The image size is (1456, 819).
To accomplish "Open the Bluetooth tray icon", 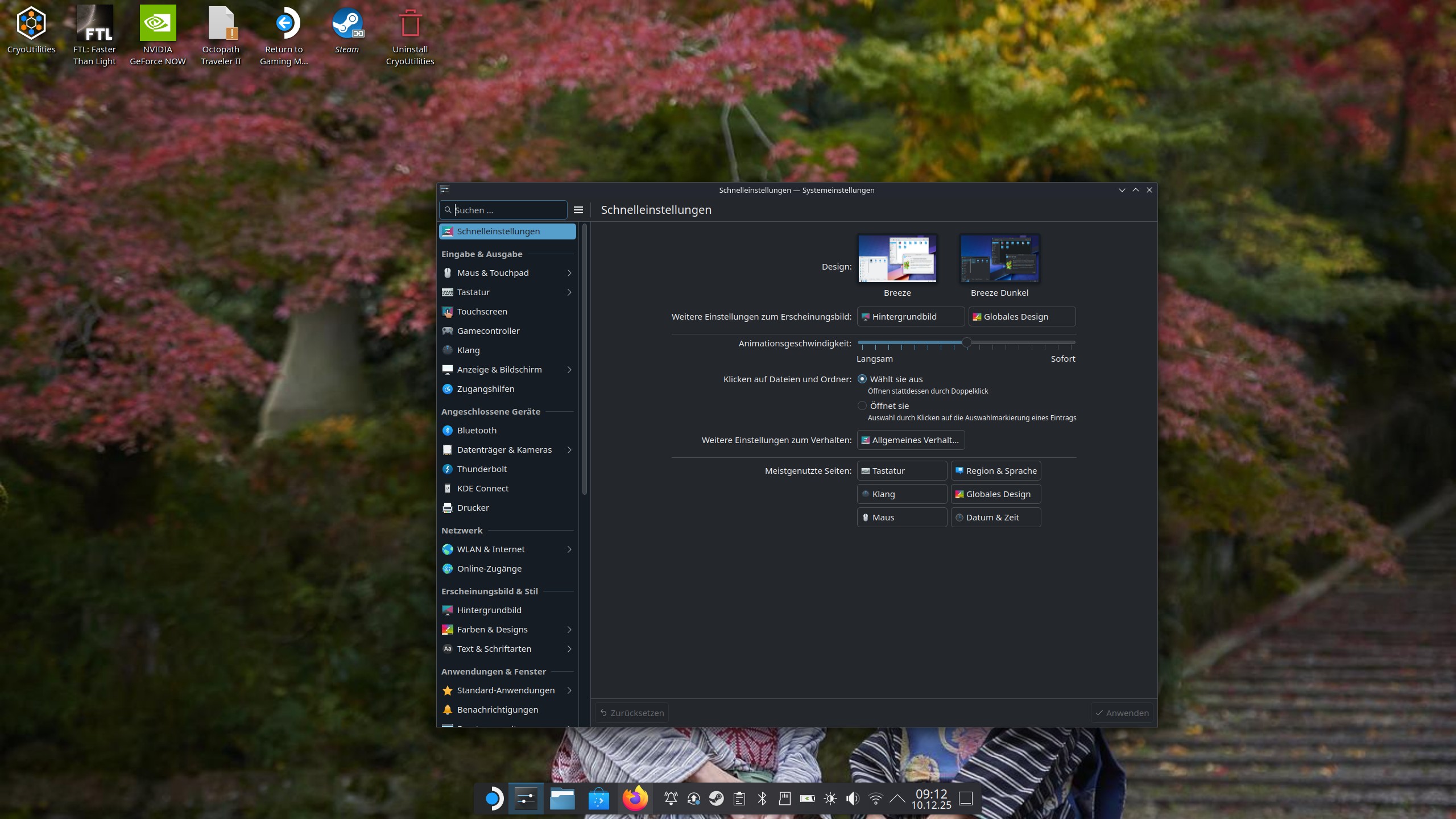I will (x=762, y=799).
